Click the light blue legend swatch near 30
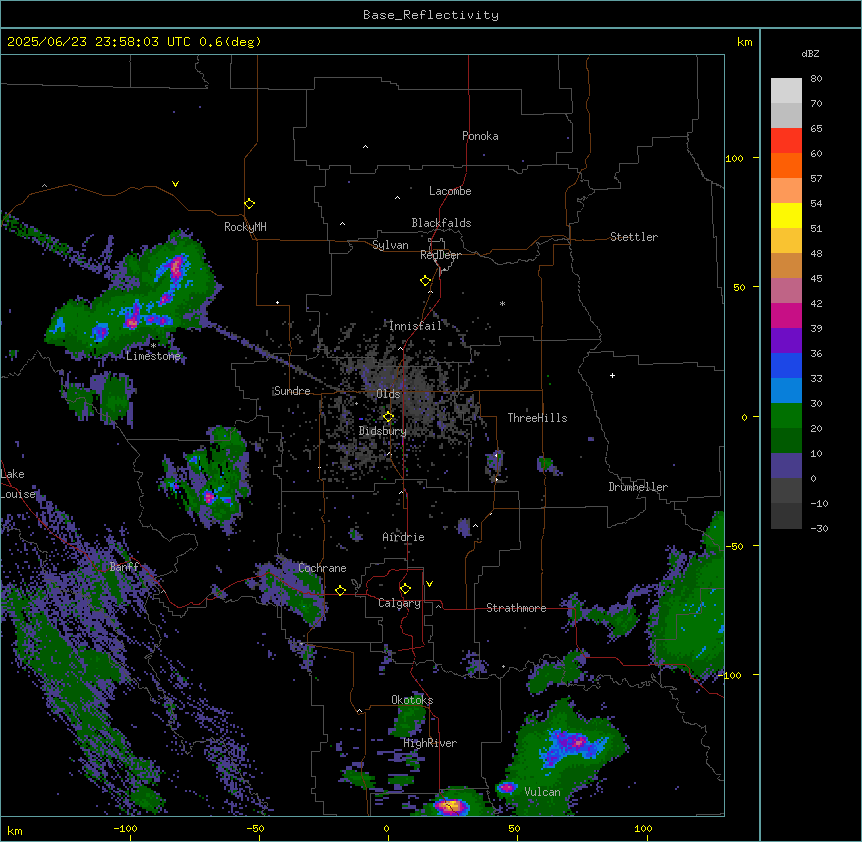The height and width of the screenshot is (842, 862). [786, 391]
